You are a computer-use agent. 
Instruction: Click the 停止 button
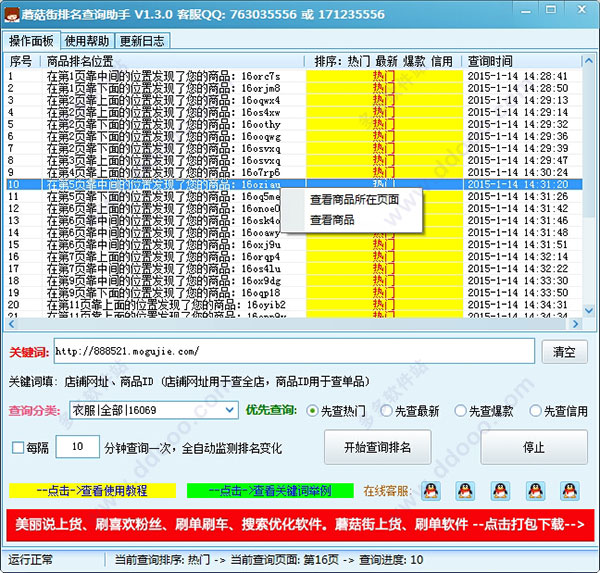(534, 447)
